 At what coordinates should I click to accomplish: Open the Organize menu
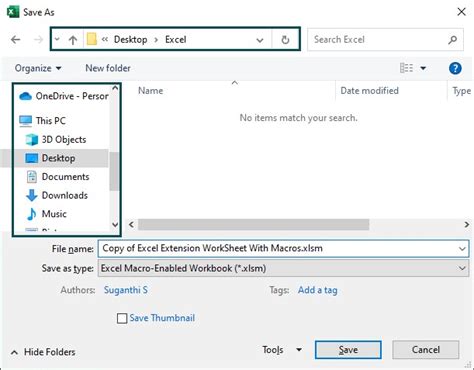(x=38, y=68)
